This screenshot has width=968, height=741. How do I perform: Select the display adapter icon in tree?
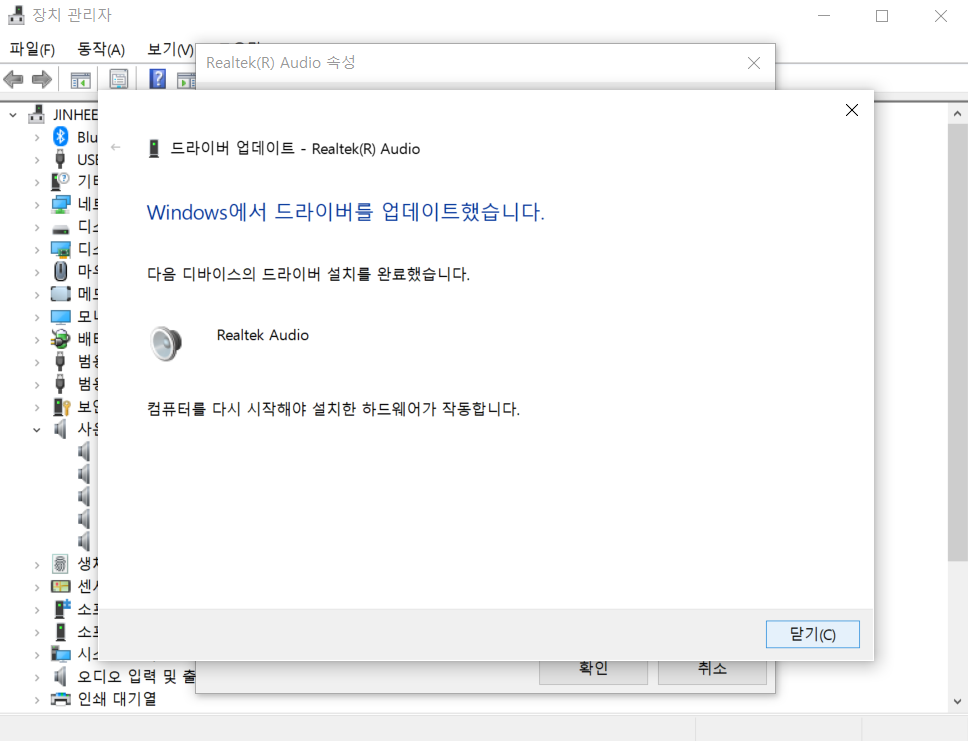pyautogui.click(x=60, y=249)
